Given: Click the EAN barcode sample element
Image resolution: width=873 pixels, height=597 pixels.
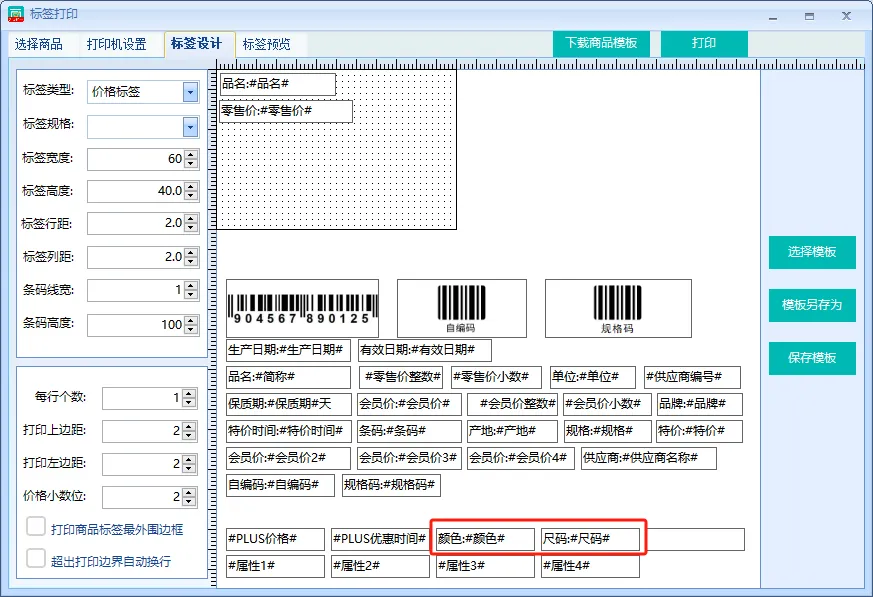Looking at the screenshot, I should point(302,308).
